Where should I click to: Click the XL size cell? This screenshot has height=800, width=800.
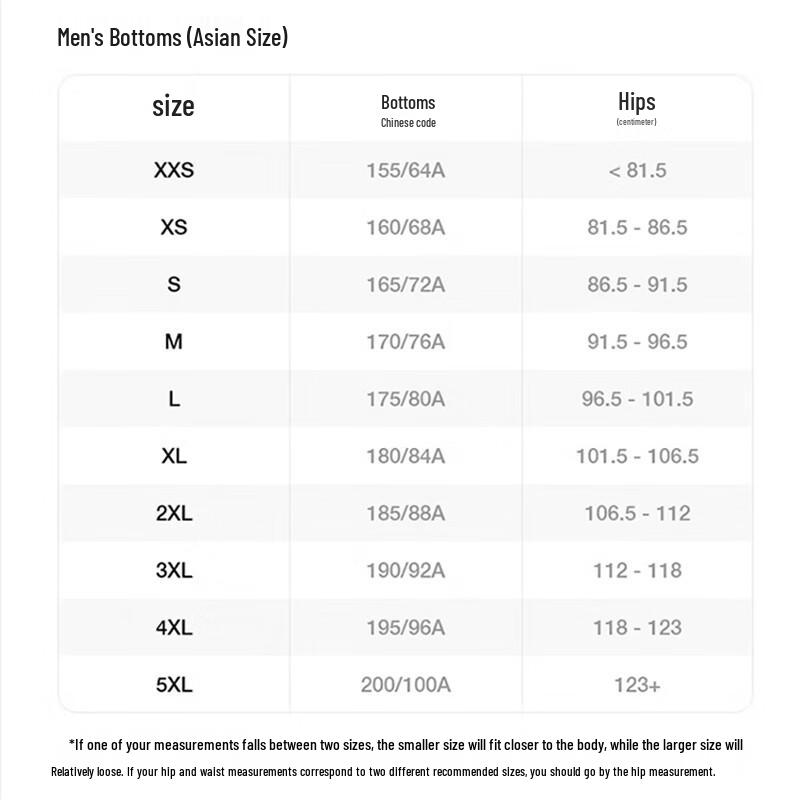click(174, 456)
